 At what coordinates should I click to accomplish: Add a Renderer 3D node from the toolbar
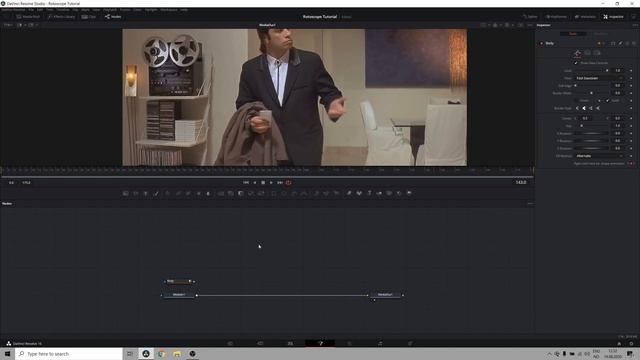point(409,193)
